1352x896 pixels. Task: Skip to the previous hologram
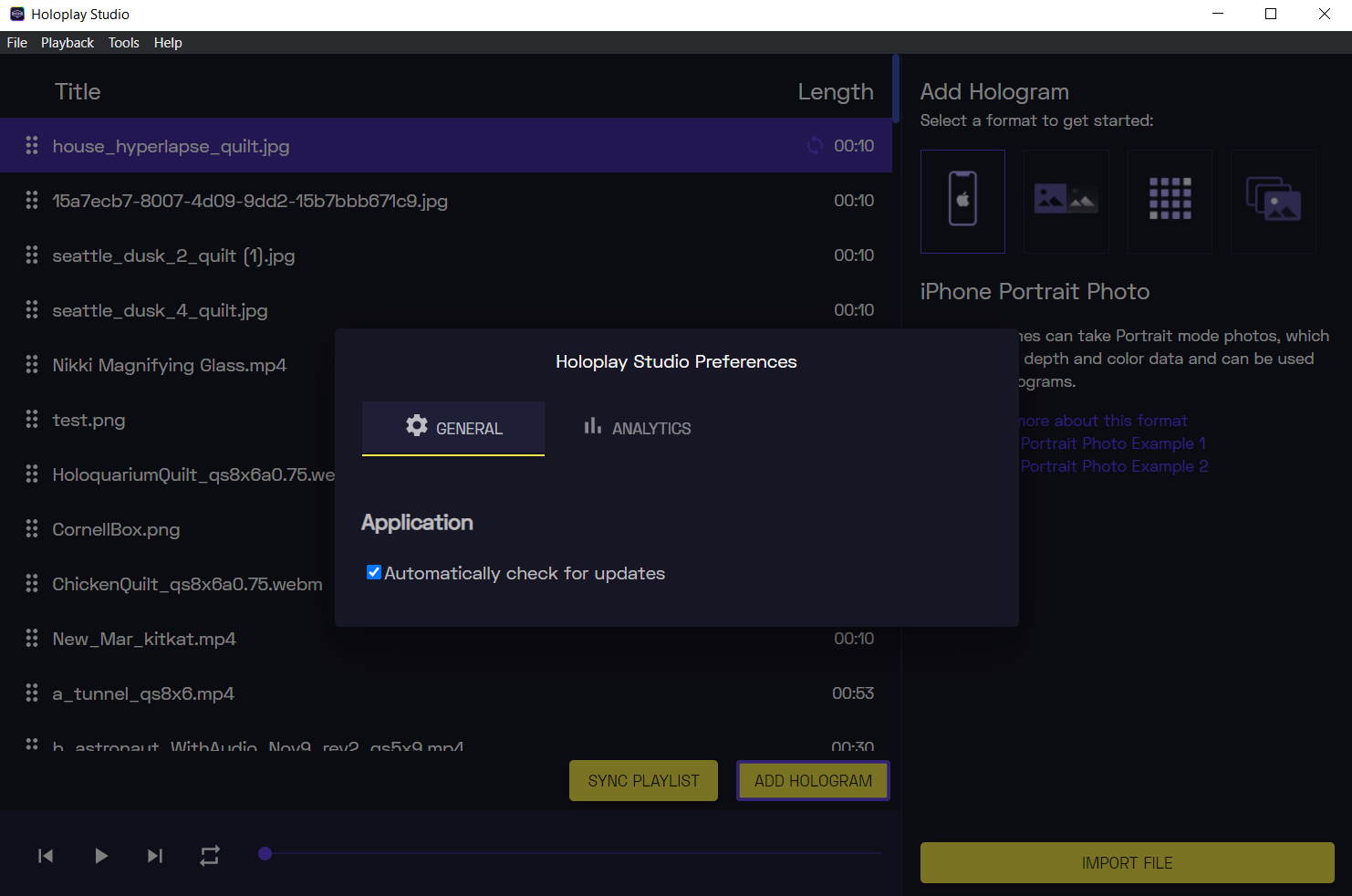(x=46, y=856)
